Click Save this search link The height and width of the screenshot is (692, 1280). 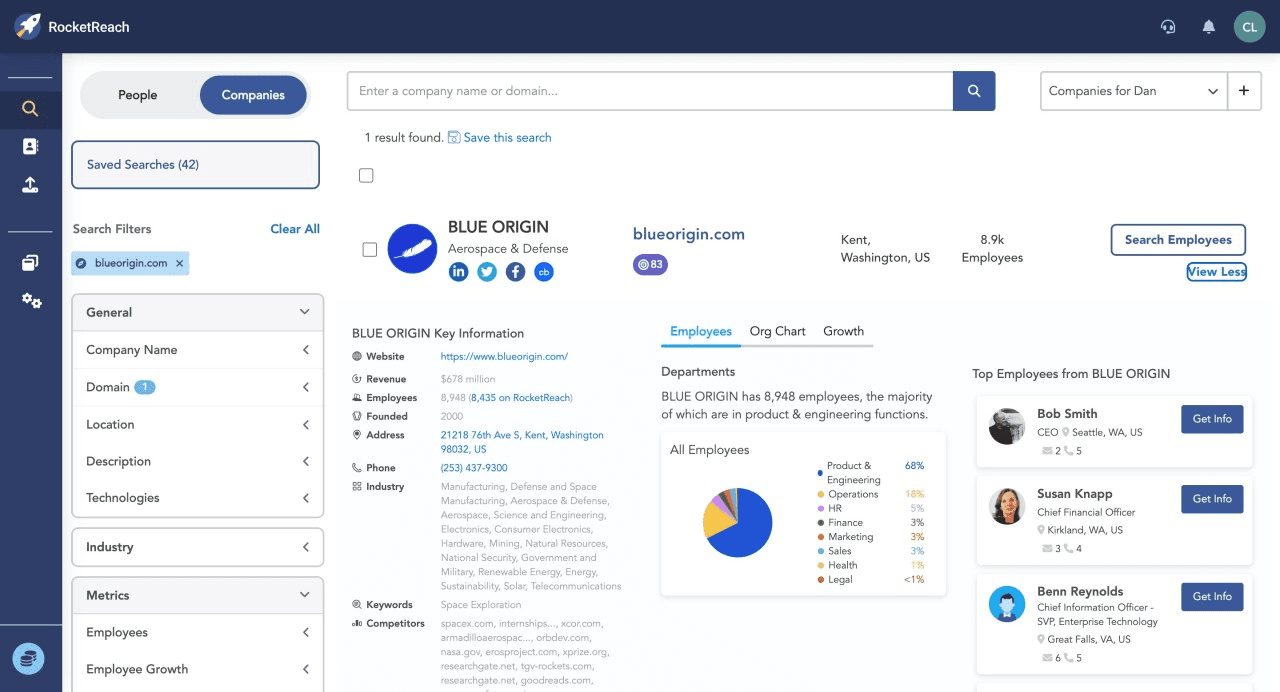(x=507, y=137)
